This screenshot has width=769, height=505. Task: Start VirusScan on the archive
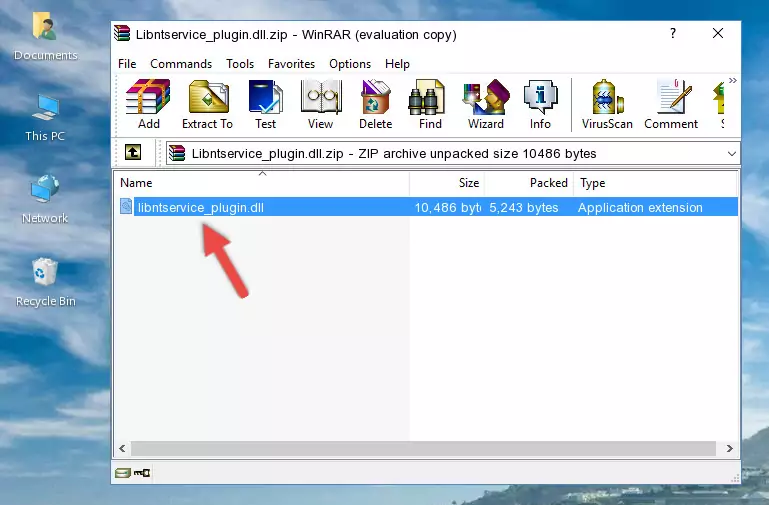tap(607, 104)
